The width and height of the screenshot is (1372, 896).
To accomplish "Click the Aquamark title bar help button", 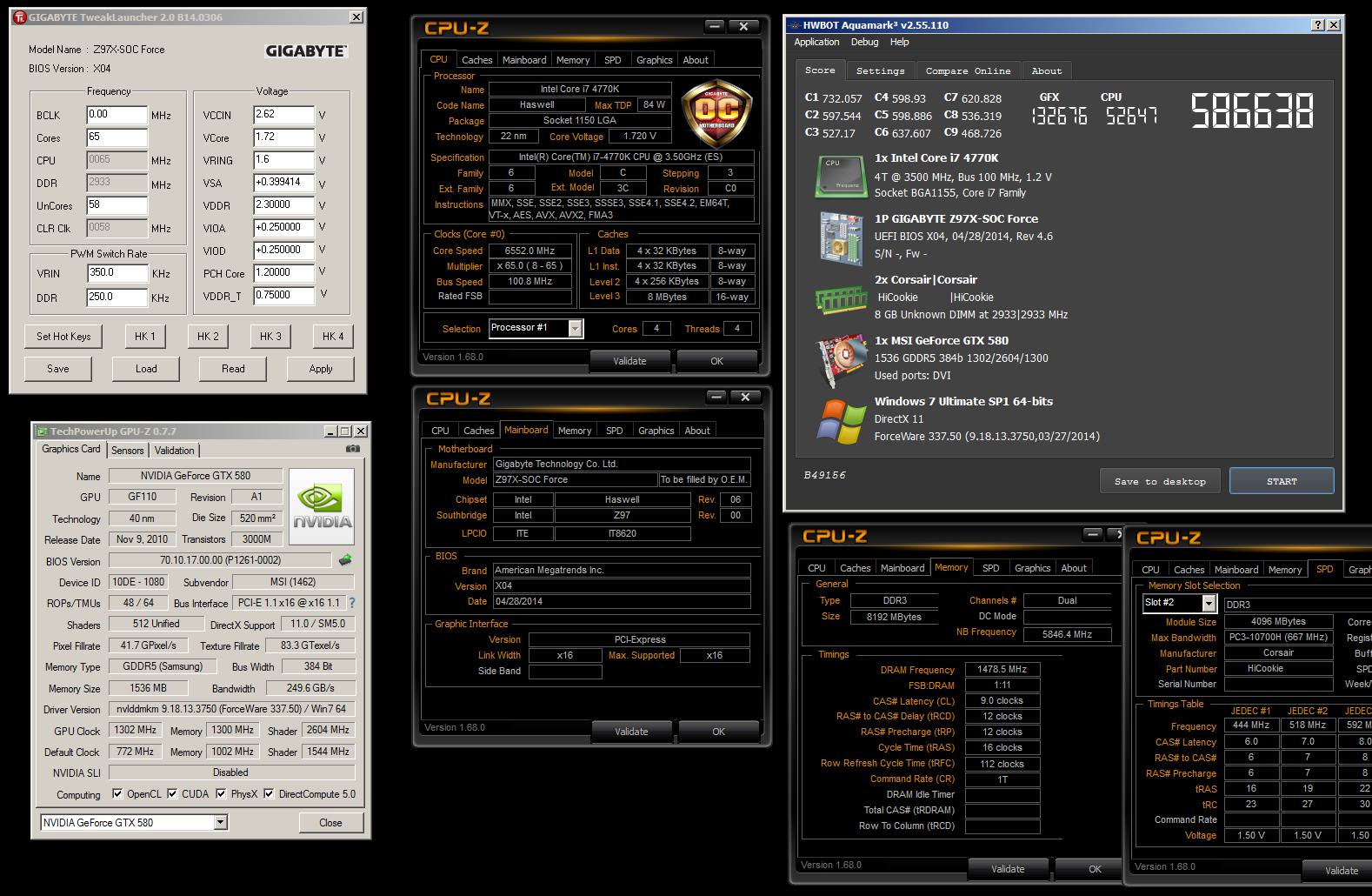I will pos(1318,25).
